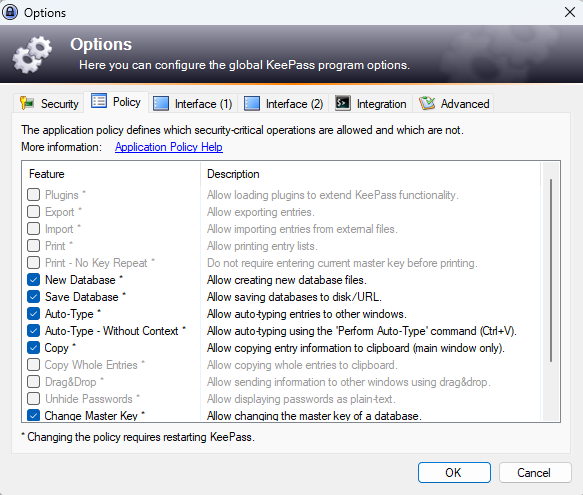Select 'Allow saving databases to disk/URL.' description

[x=294, y=297]
